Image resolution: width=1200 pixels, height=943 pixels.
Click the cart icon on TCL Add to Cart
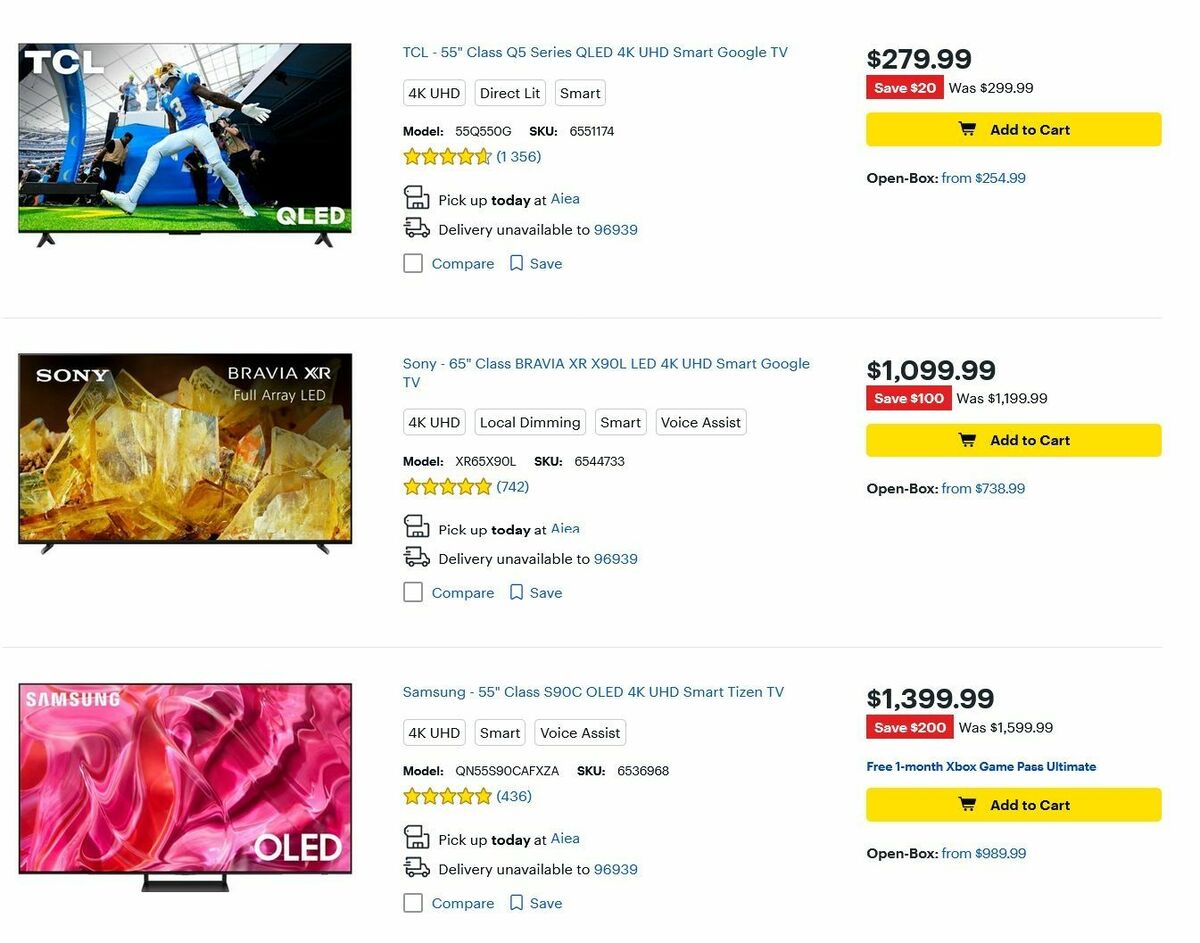click(967, 129)
